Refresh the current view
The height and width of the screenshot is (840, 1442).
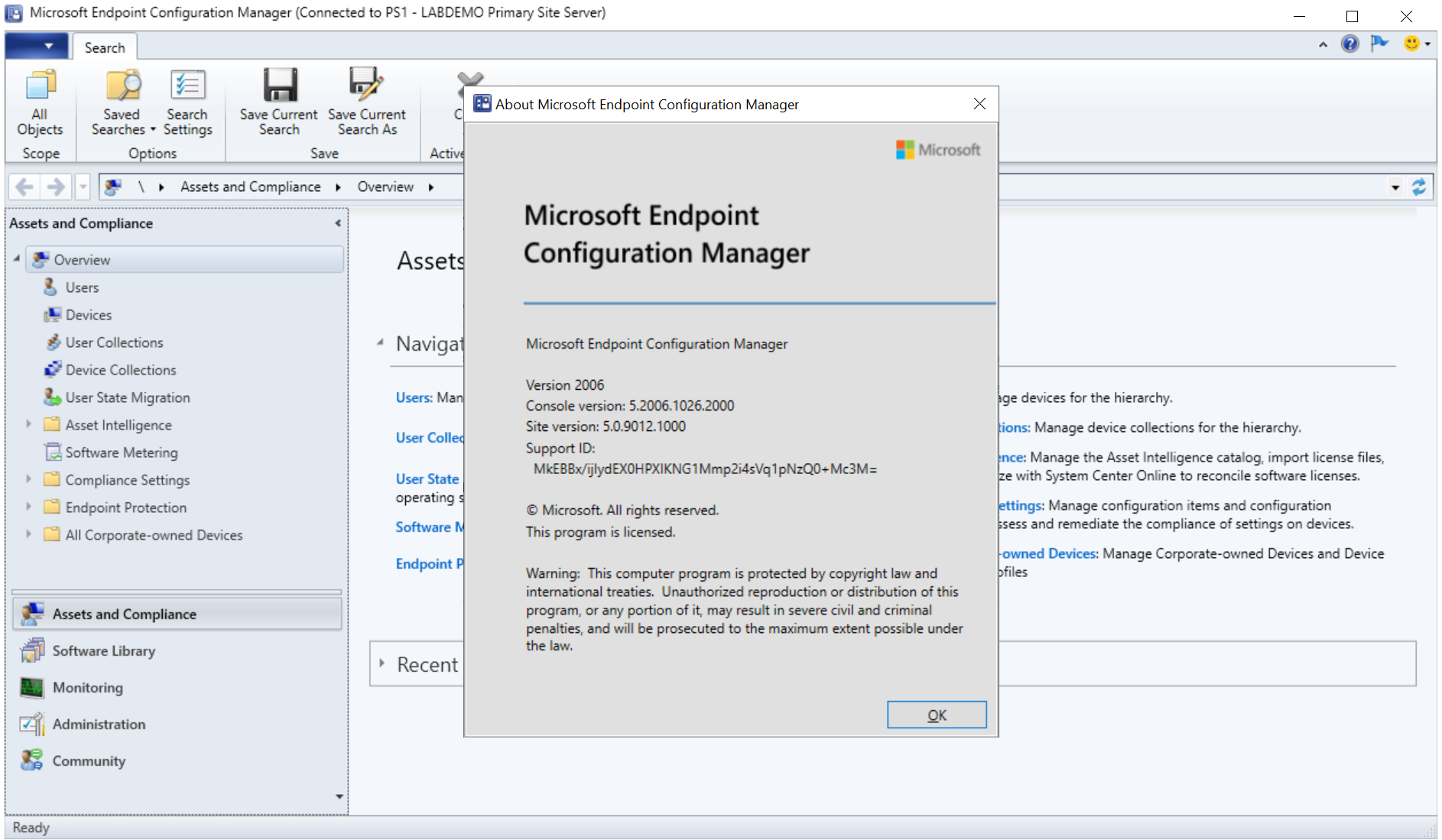tap(1420, 186)
